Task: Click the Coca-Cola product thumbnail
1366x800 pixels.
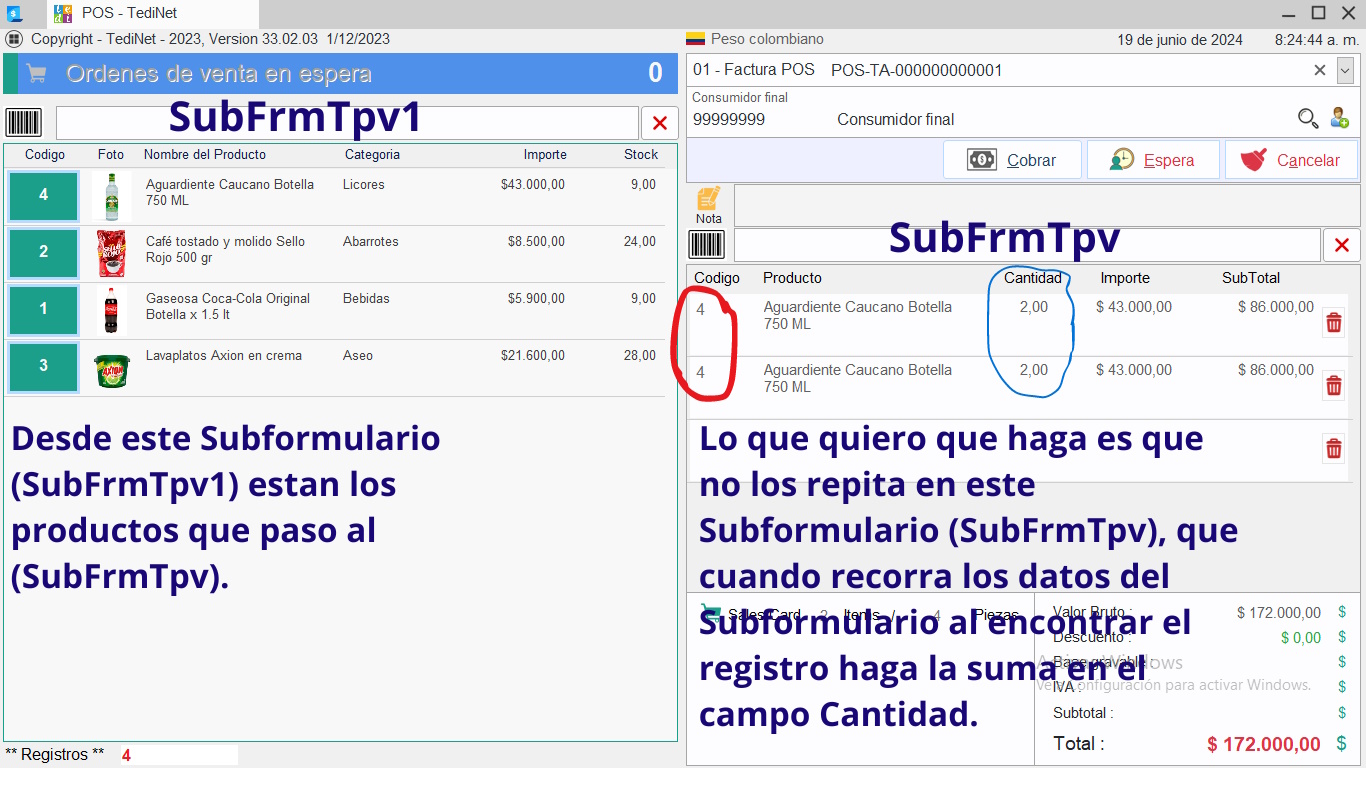Action: pos(111,310)
